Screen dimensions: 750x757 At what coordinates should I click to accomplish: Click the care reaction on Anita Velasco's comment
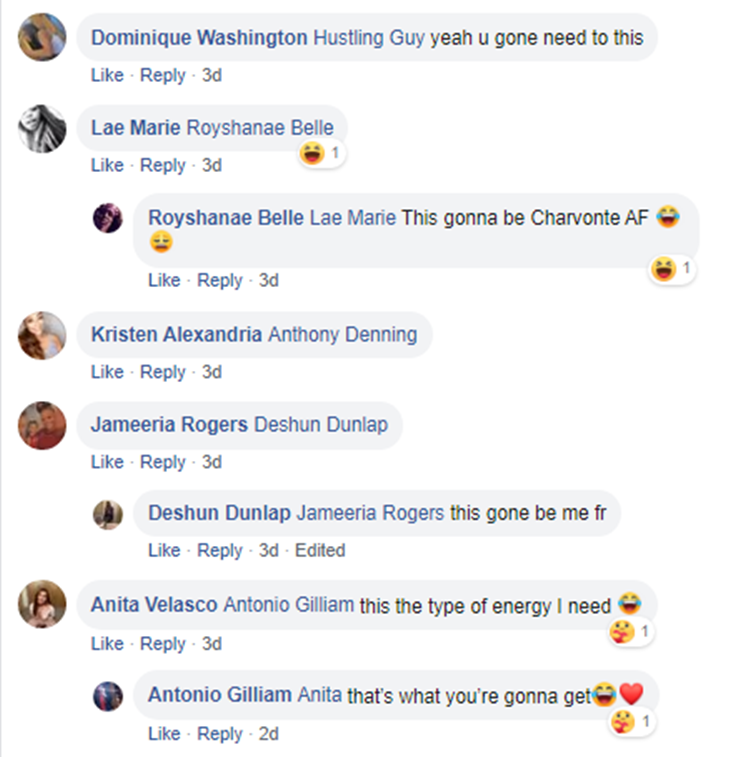(621, 632)
